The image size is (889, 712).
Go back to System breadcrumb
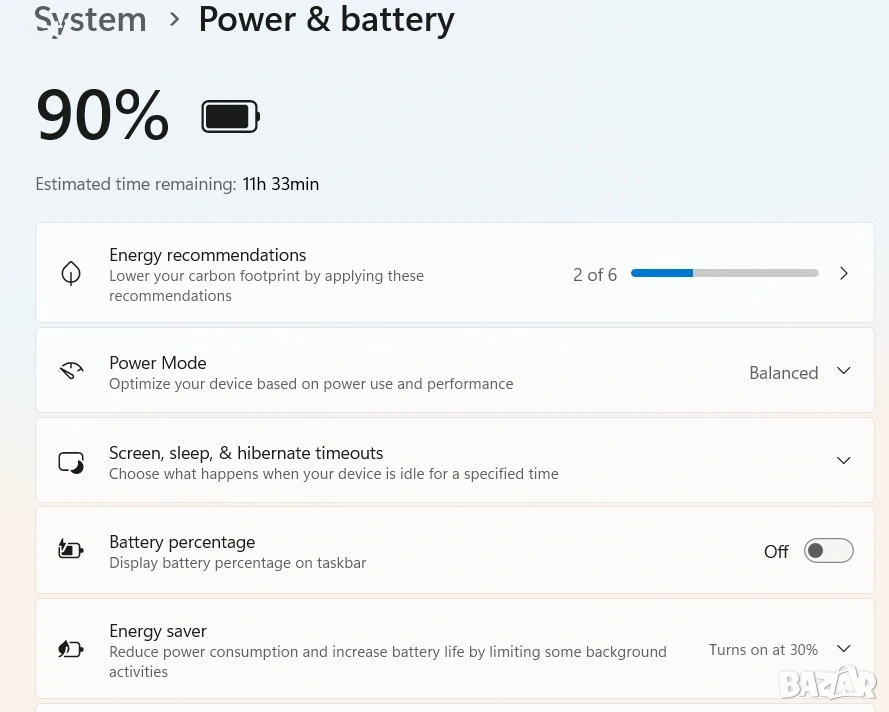tap(91, 19)
